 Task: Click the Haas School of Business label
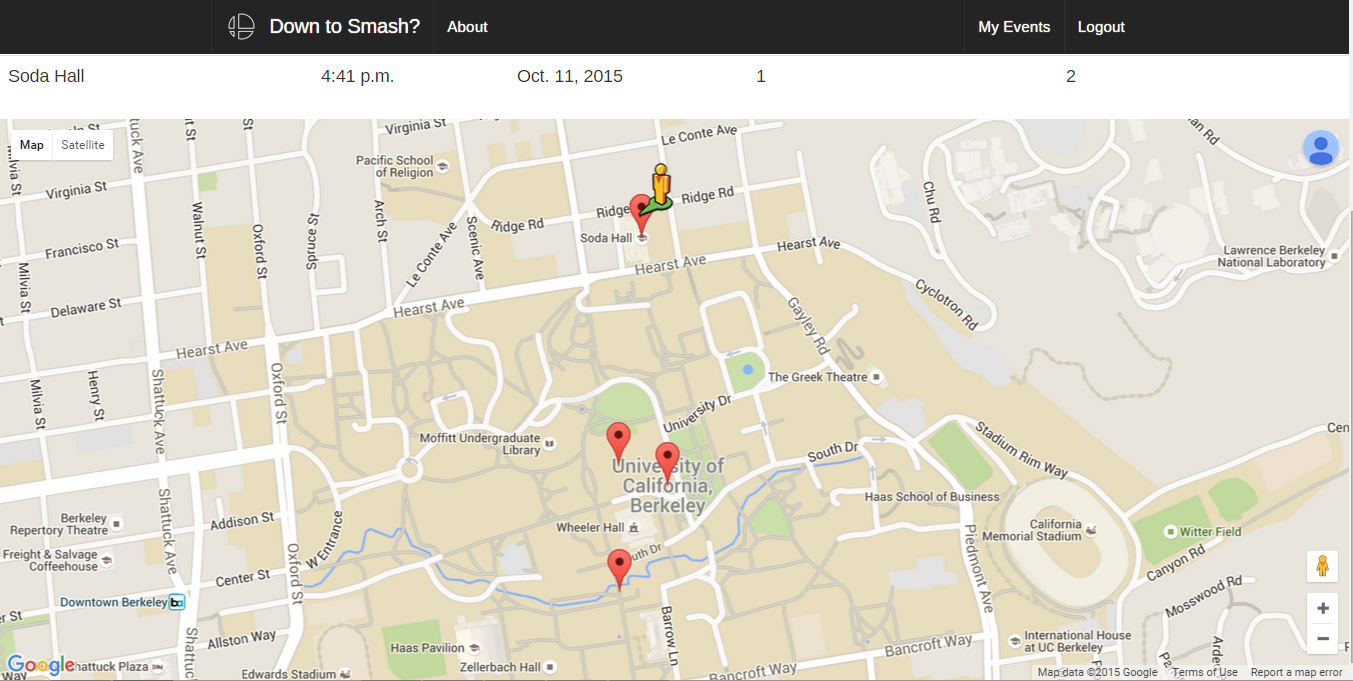click(932, 496)
